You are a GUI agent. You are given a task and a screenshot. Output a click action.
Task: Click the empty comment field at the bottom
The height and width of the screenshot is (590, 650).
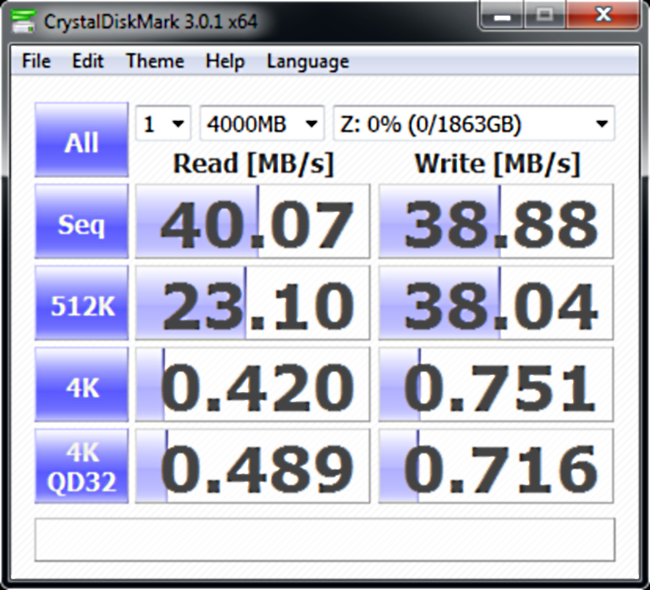[325, 539]
